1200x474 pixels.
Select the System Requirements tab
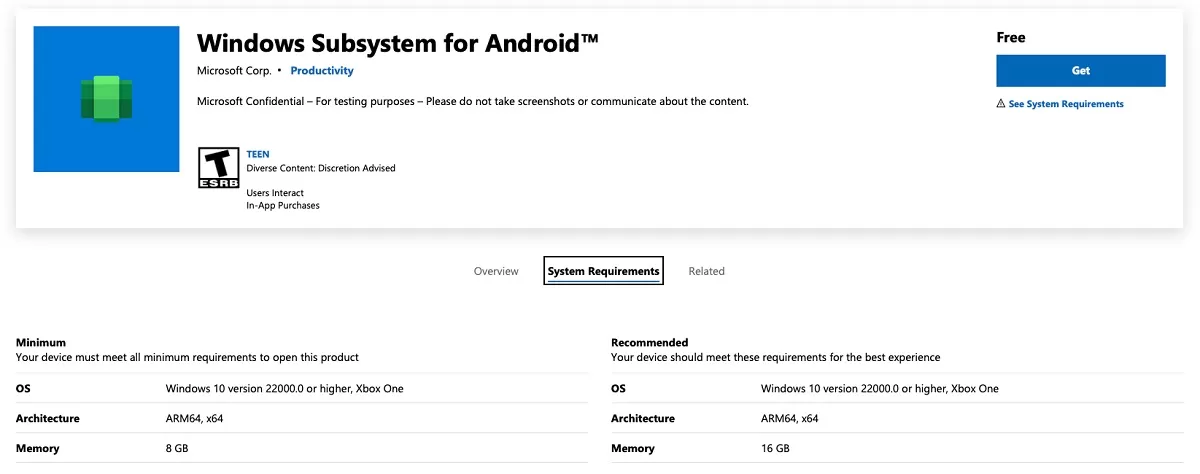[603, 271]
